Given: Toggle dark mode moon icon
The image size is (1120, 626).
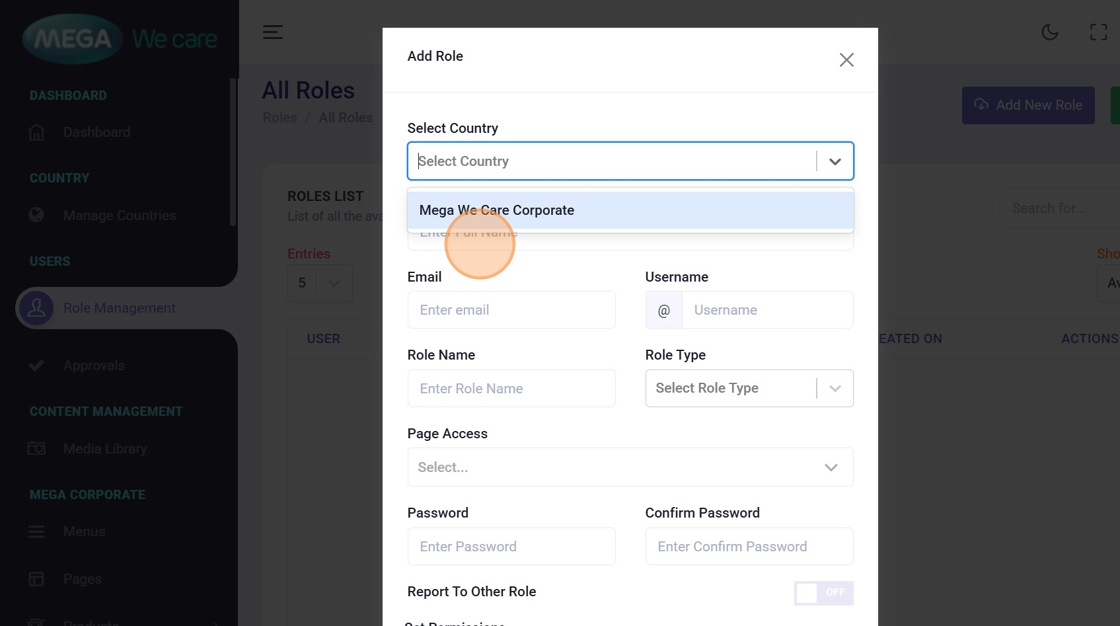Looking at the screenshot, I should pos(1050,32).
